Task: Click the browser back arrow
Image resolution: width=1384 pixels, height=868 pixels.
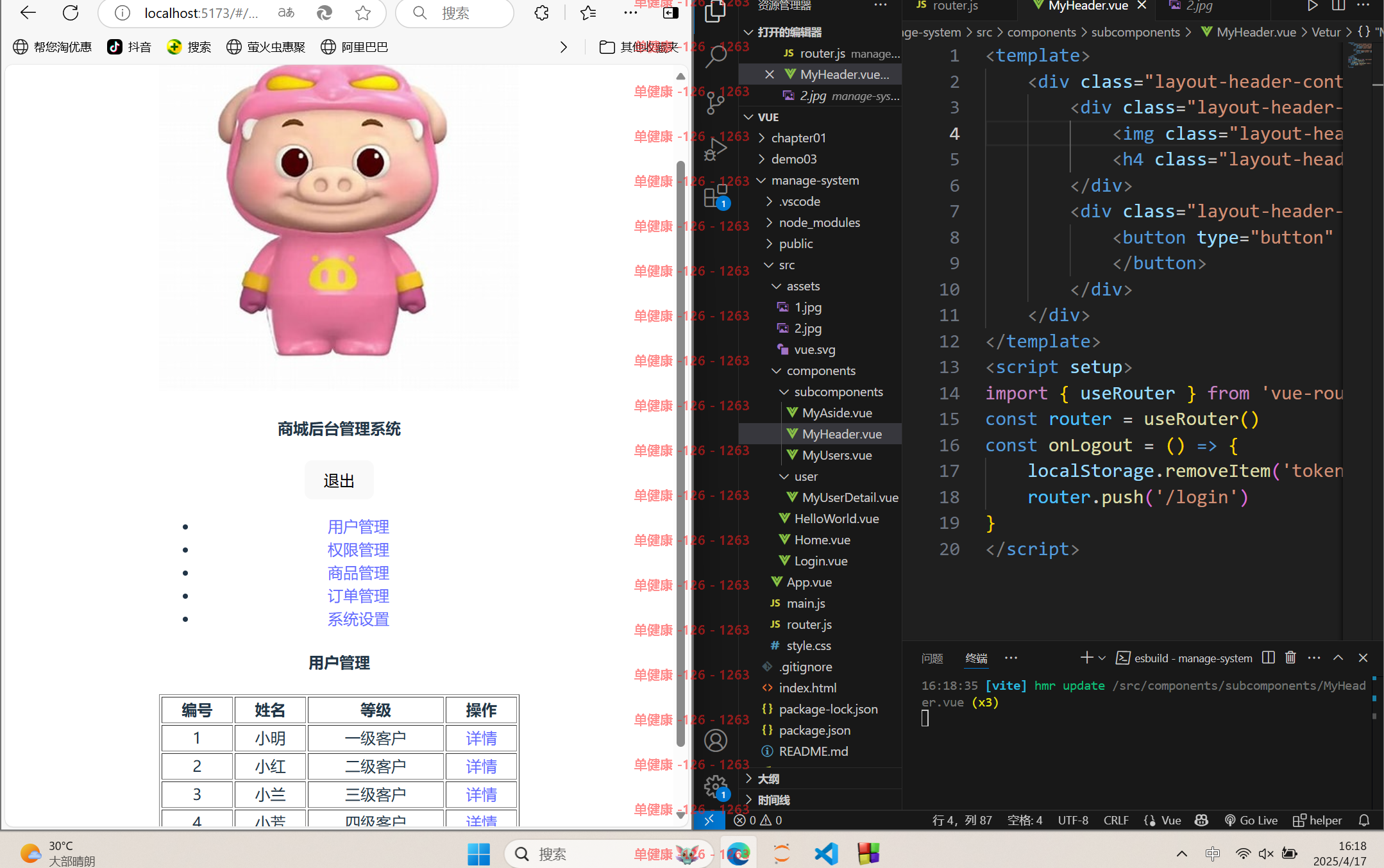Action: [28, 12]
